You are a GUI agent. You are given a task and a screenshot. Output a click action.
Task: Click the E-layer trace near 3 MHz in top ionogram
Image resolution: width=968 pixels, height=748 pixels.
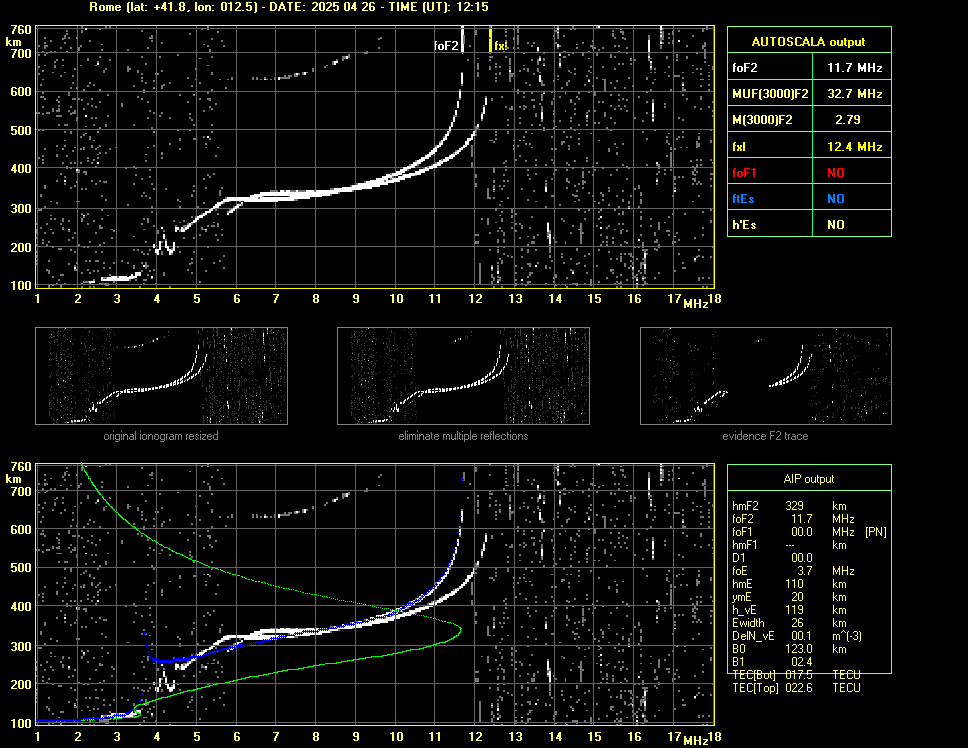click(119, 278)
